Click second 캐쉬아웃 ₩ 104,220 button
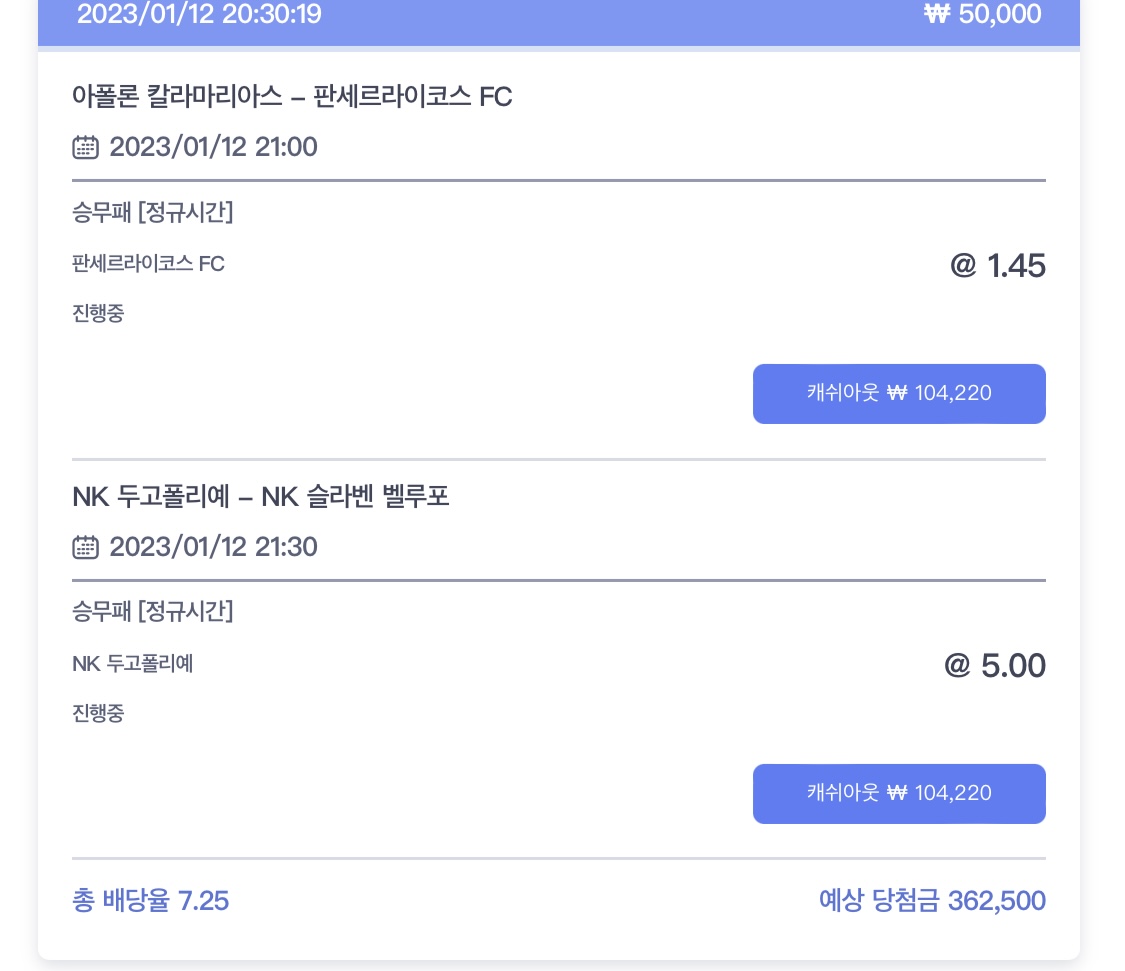 pyautogui.click(x=899, y=793)
